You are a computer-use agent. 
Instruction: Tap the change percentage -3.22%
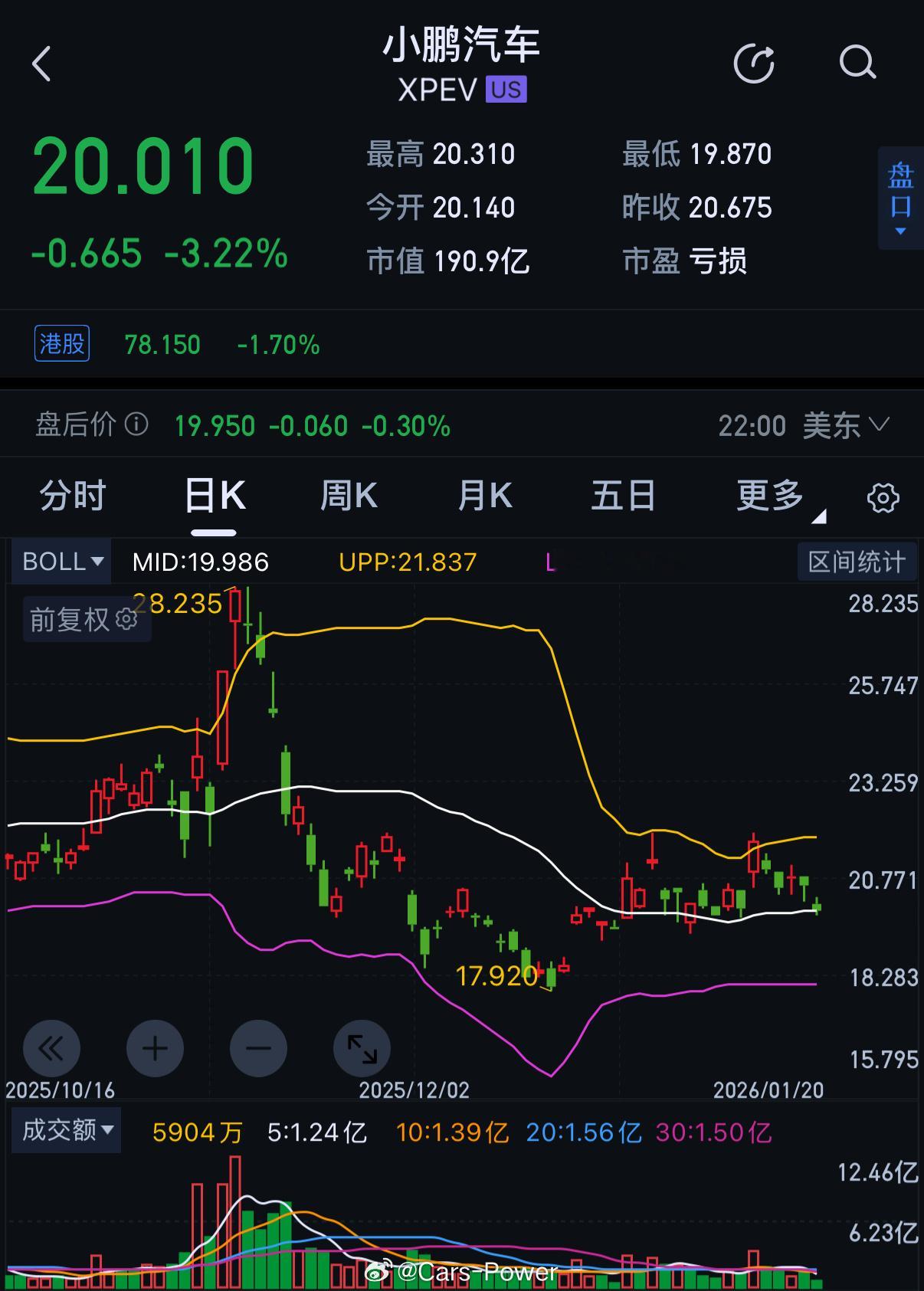click(x=226, y=254)
